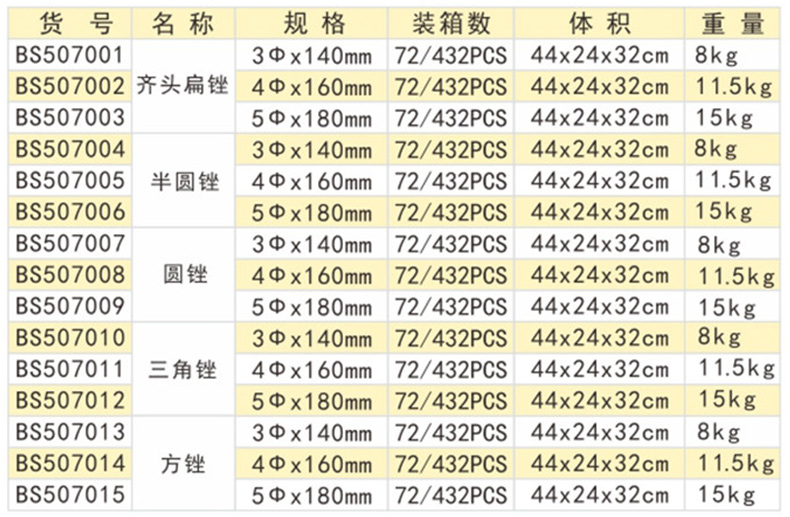The image size is (790, 517).
Task: Click the 齐头扁锉 name cell
Action: click(184, 87)
